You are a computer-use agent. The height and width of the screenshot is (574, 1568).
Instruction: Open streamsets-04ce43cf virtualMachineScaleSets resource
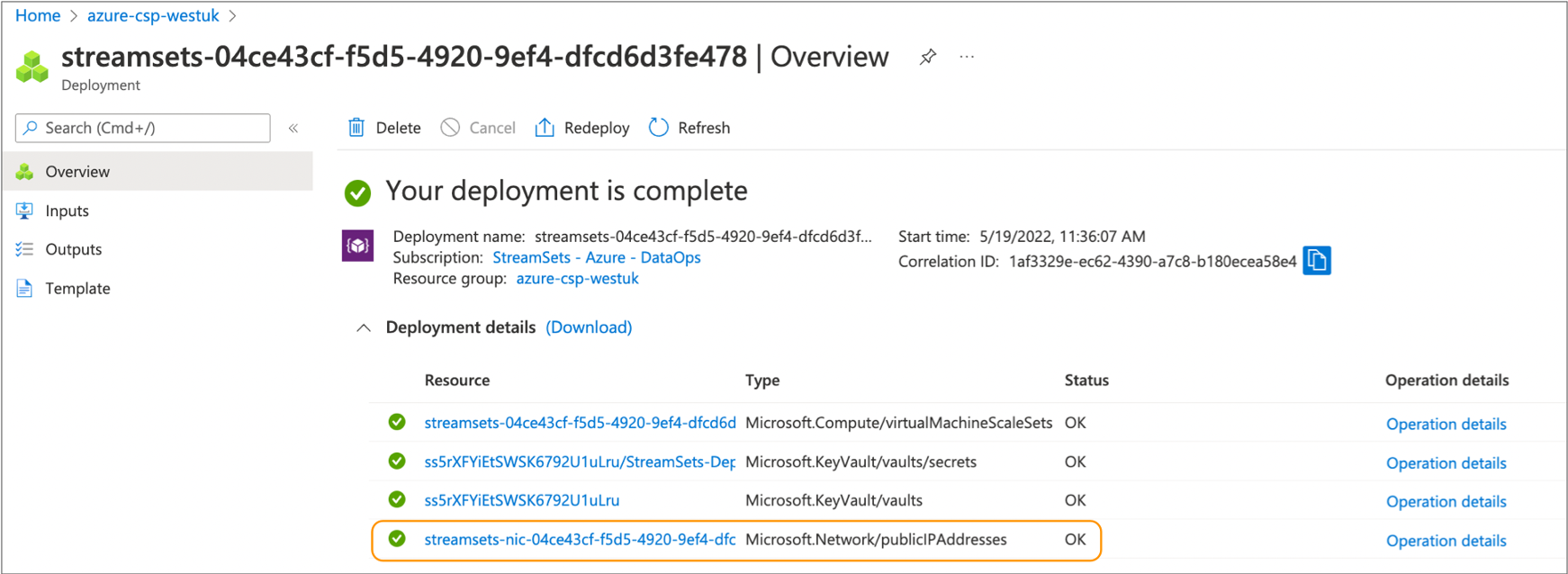point(580,422)
